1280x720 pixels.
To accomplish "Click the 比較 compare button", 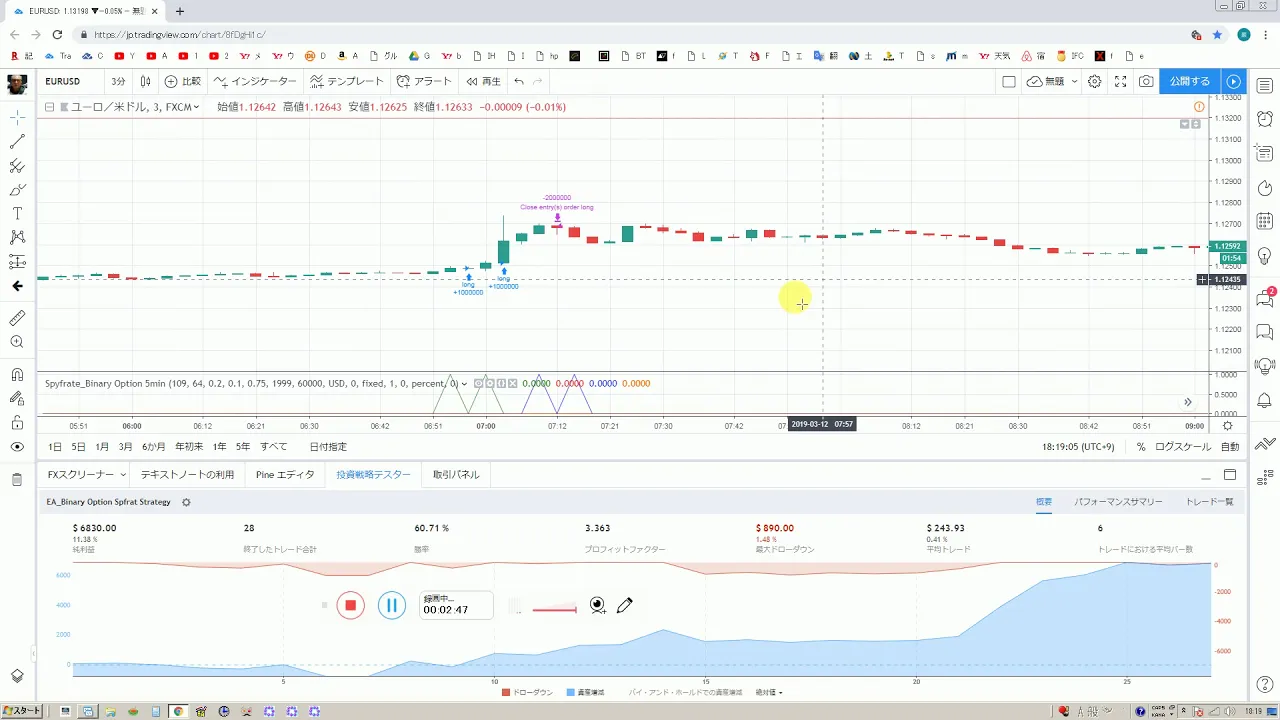I will click(183, 81).
